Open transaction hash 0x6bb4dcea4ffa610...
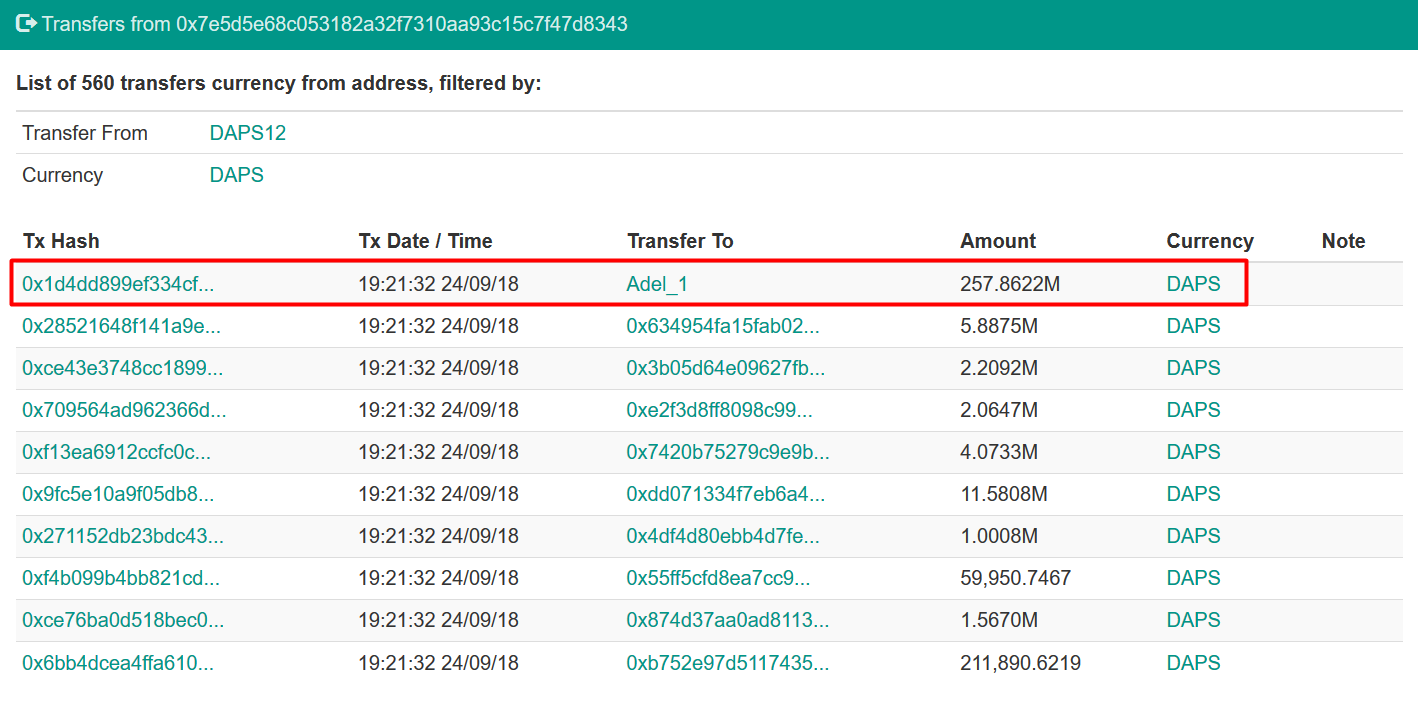Viewport: 1418px width, 713px height. [x=118, y=663]
